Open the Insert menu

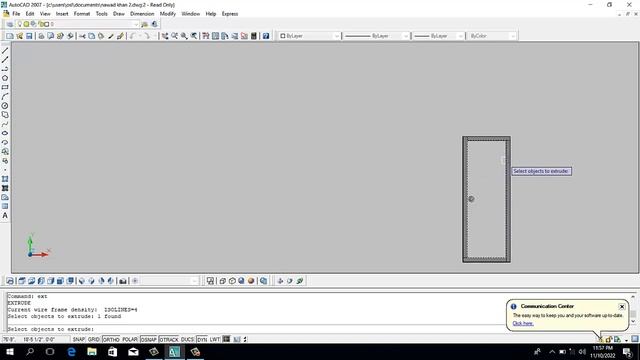tap(62, 14)
